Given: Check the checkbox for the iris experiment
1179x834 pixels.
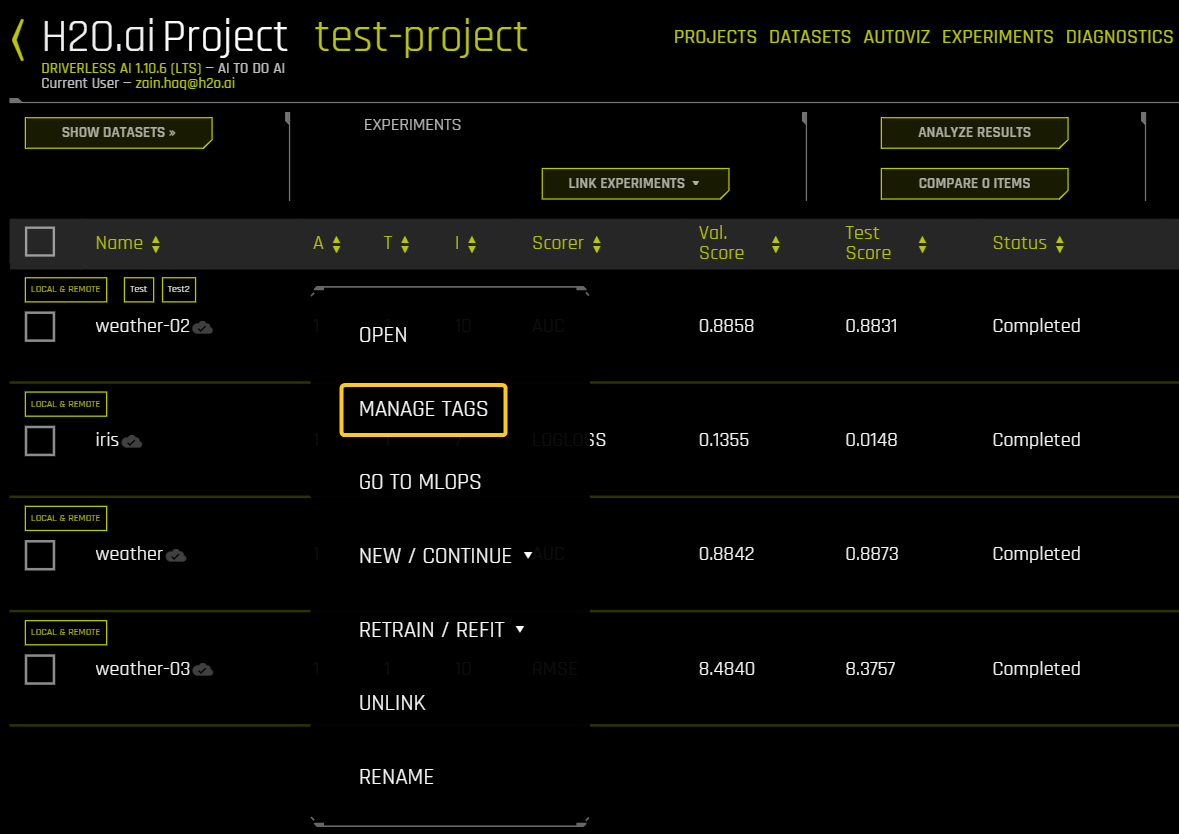Looking at the screenshot, I should point(39,441).
